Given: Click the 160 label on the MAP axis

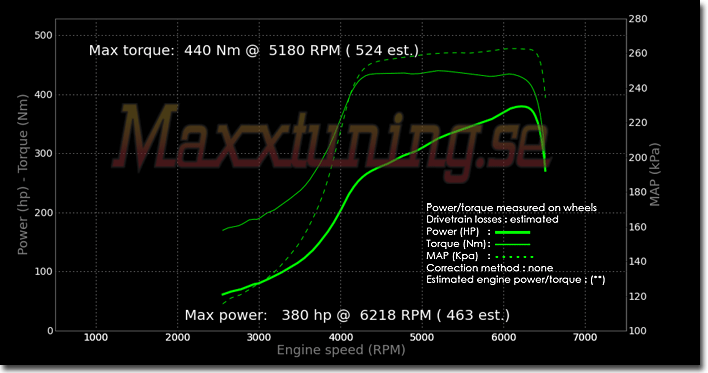Looking at the screenshot, I should tap(638, 227).
